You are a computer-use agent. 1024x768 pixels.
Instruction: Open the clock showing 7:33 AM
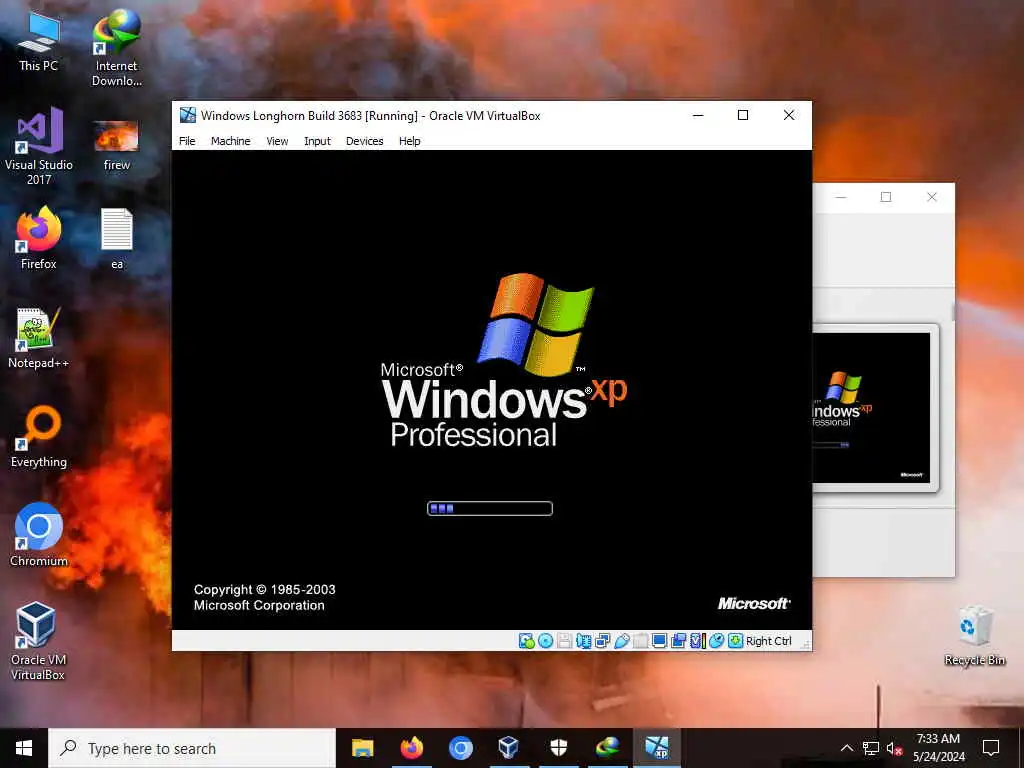coord(938,748)
